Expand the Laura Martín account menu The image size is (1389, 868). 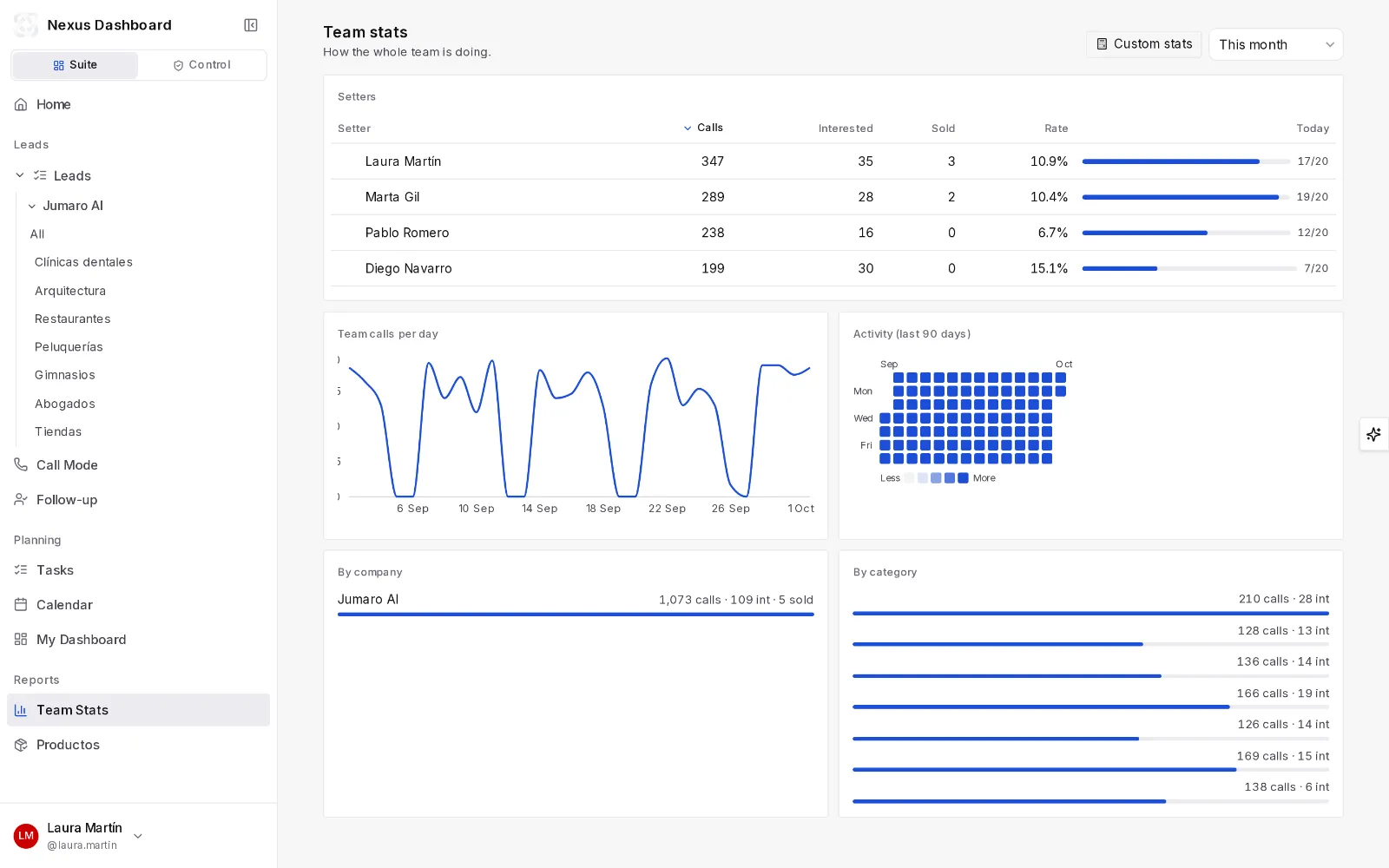138,836
